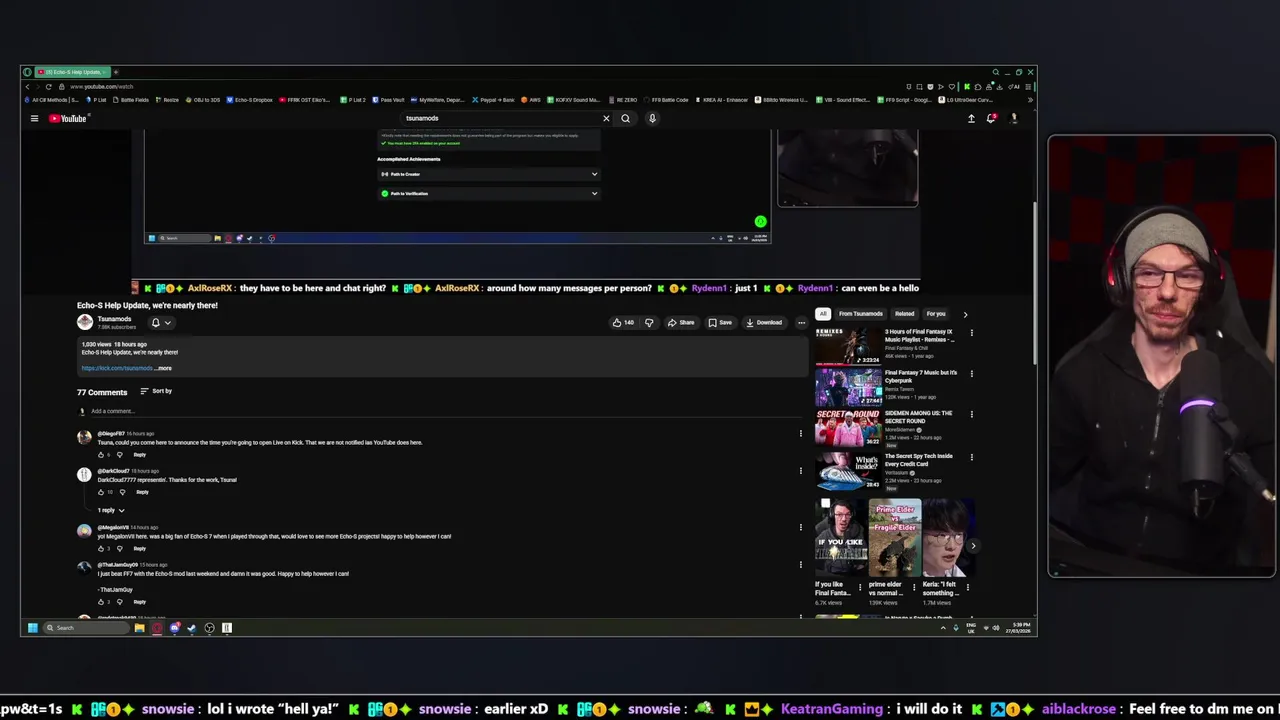
Task: Click the voice search microphone icon
Action: [652, 118]
